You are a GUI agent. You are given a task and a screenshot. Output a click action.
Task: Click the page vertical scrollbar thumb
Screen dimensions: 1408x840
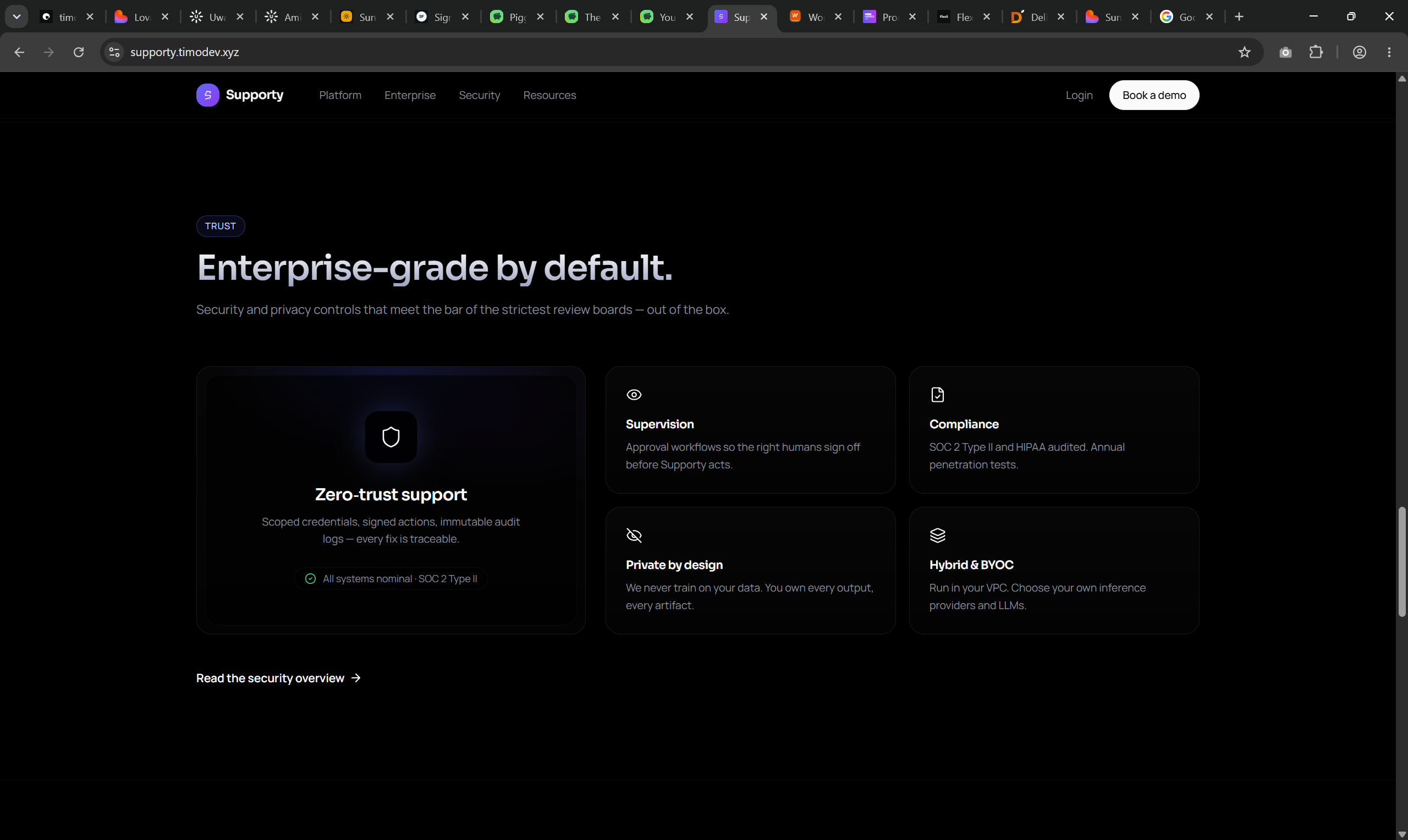coord(1402,561)
